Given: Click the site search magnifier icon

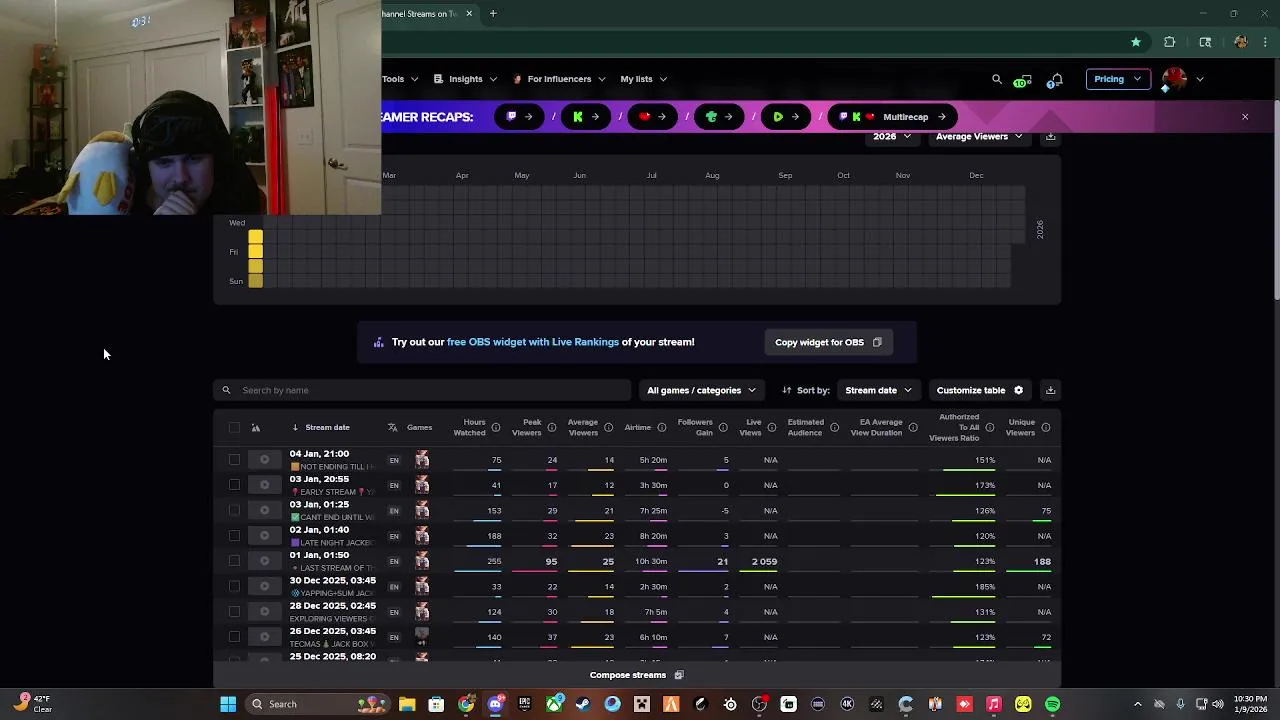Looking at the screenshot, I should pyautogui.click(x=996, y=79).
